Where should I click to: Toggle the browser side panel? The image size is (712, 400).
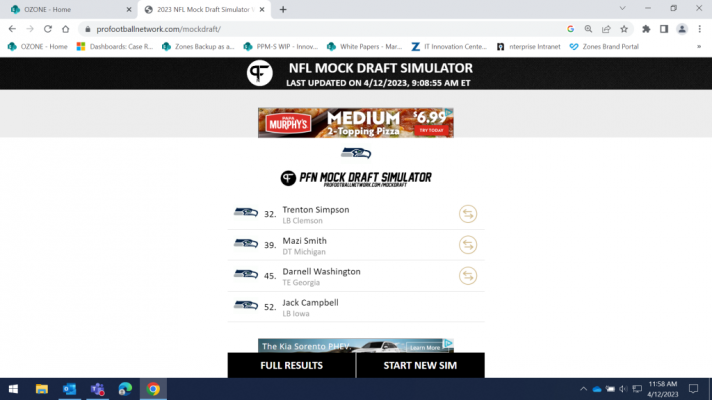tap(664, 29)
